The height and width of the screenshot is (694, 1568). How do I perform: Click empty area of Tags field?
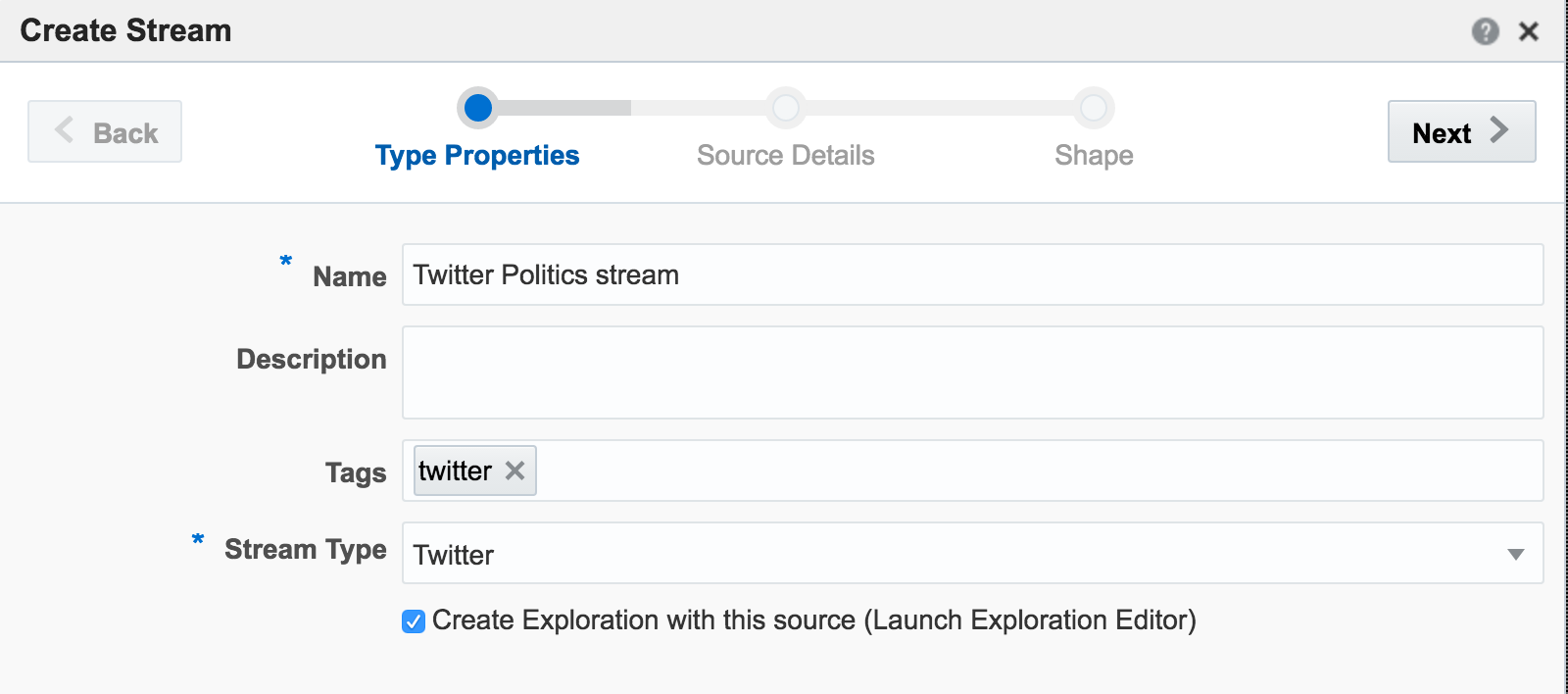pos(1029,471)
